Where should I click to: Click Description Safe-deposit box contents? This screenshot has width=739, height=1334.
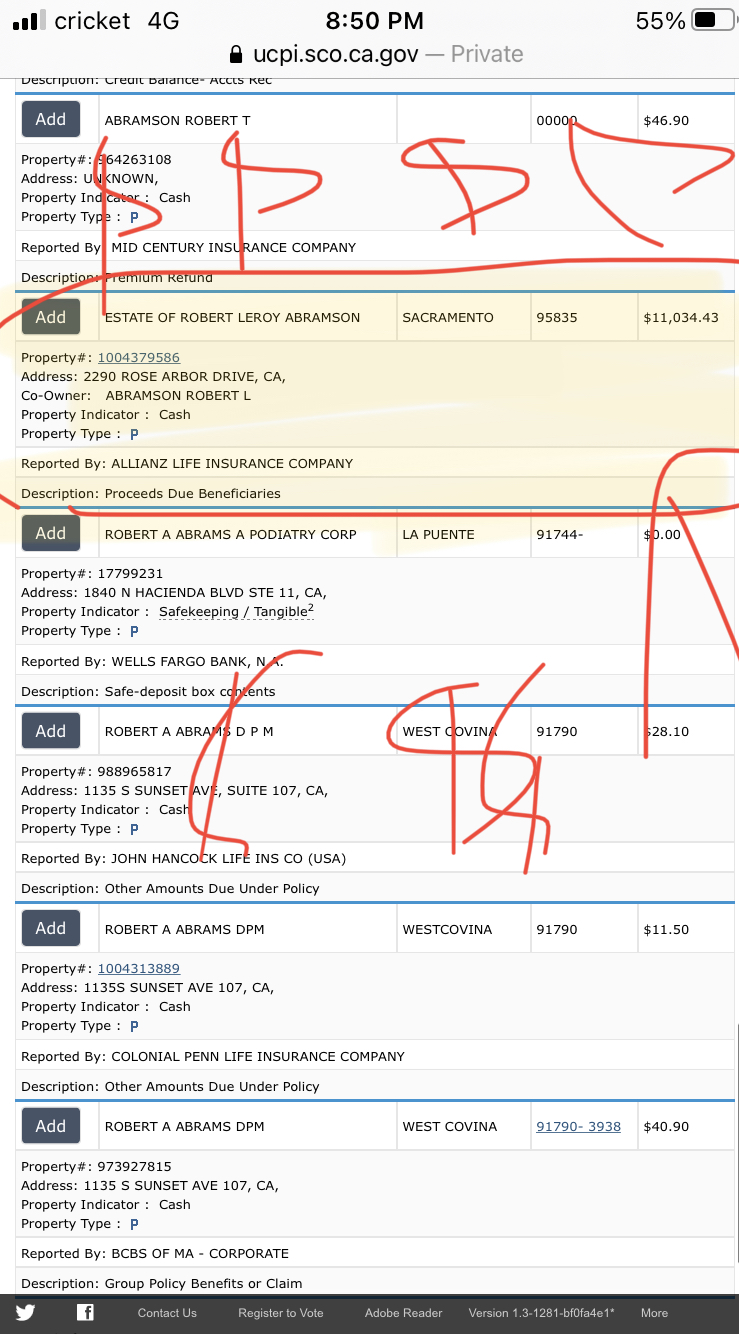148,691
